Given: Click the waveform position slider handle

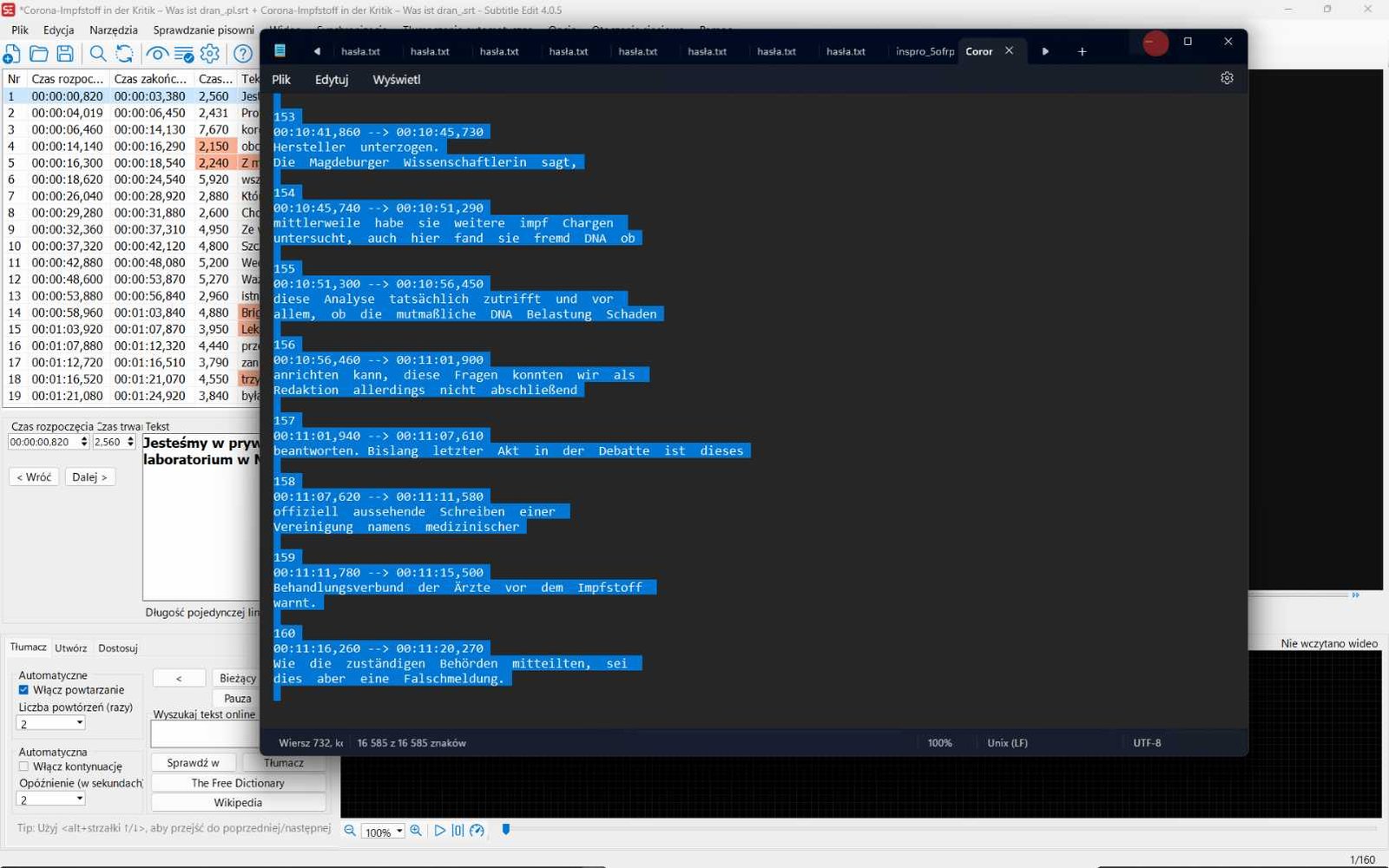Looking at the screenshot, I should tap(506, 830).
